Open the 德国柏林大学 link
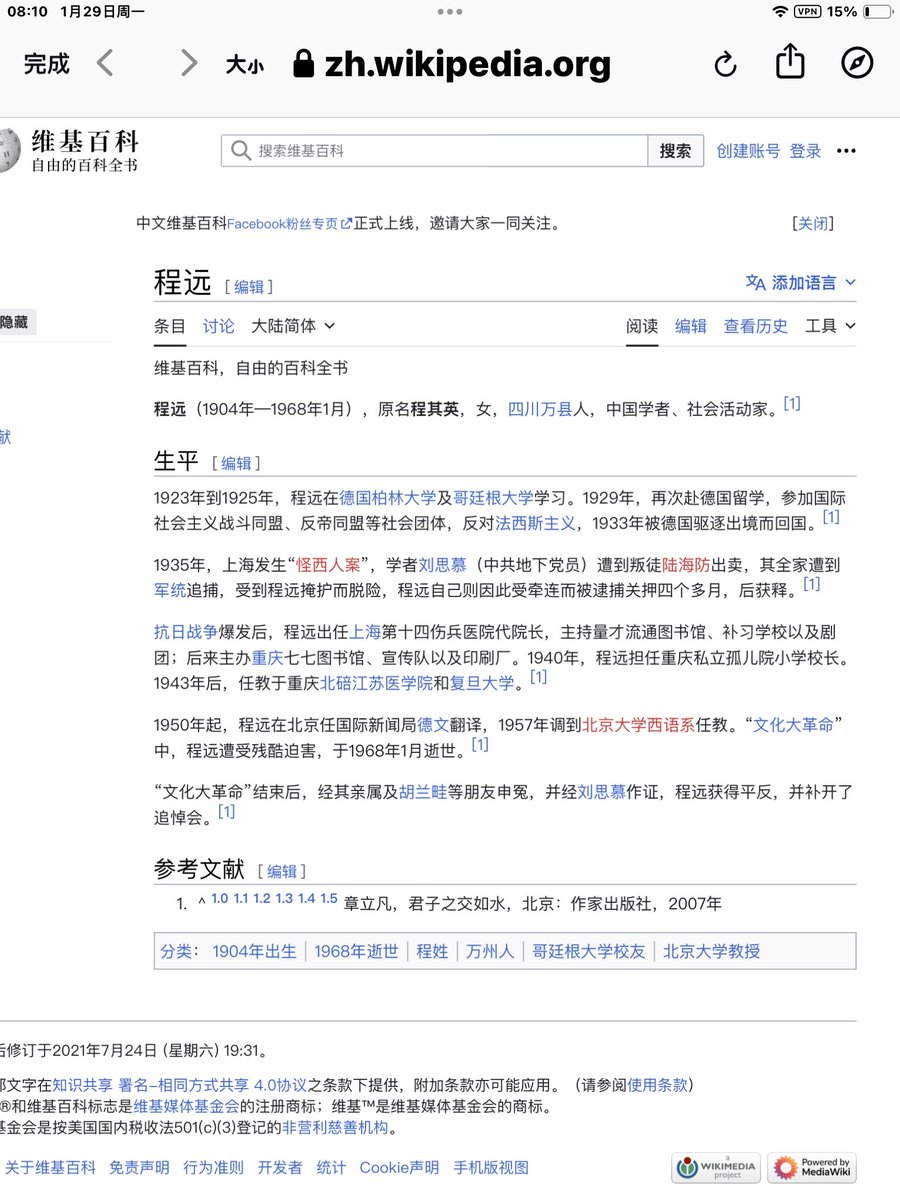The width and height of the screenshot is (900, 1200). 388,497
